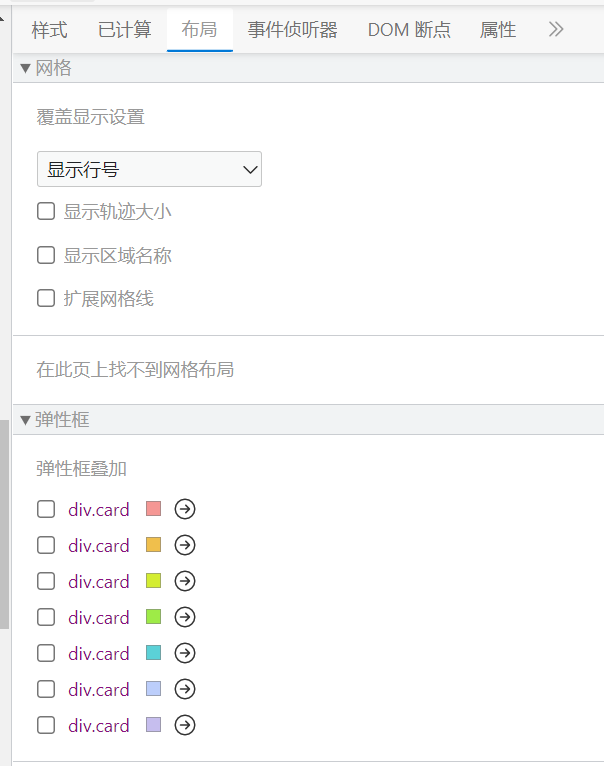Toggle the 显示区域名称 checkbox

coord(46,255)
